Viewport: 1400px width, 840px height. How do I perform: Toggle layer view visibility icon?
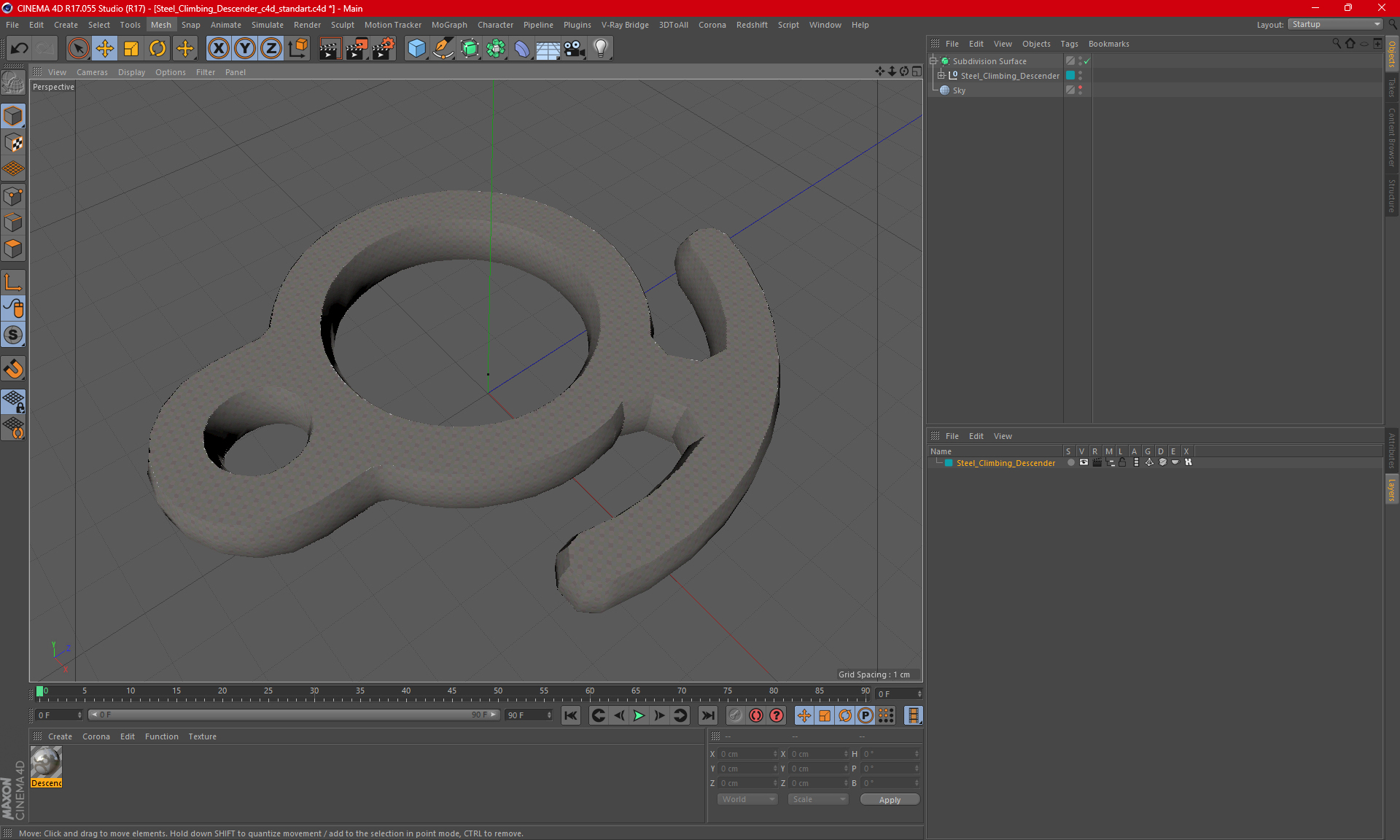1084,463
